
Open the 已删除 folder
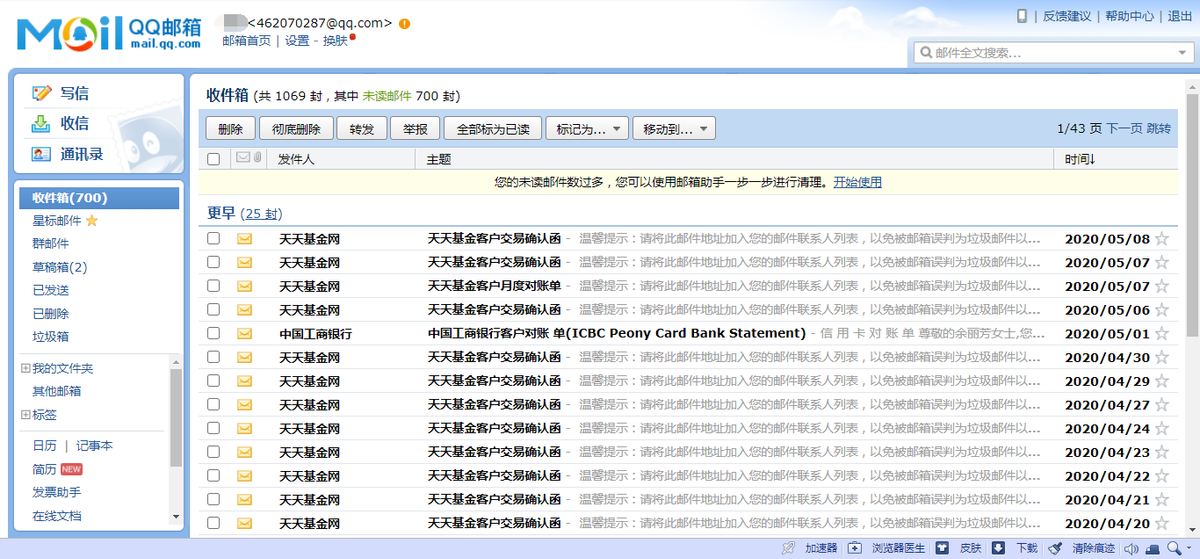50,313
